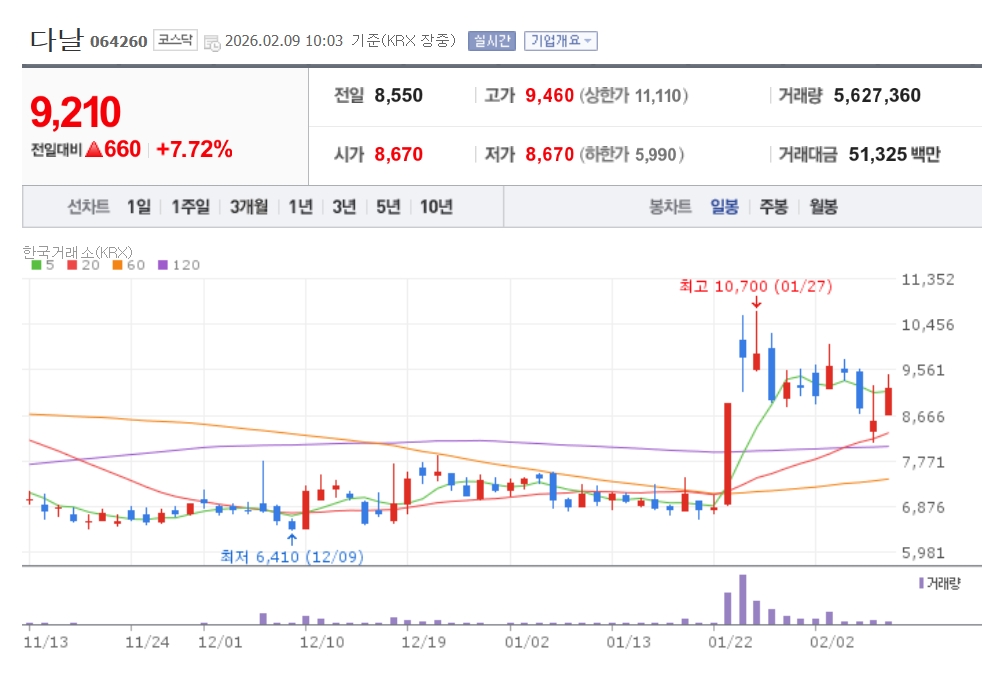Select the 1일 line chart tab
Viewport: 982px width, 681px height.
(139, 206)
